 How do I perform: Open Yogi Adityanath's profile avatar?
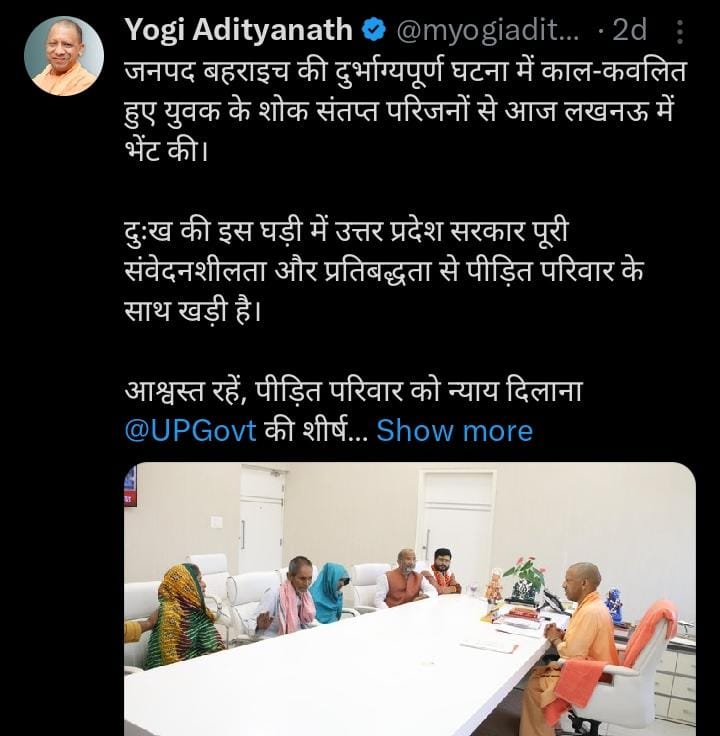coord(64,56)
